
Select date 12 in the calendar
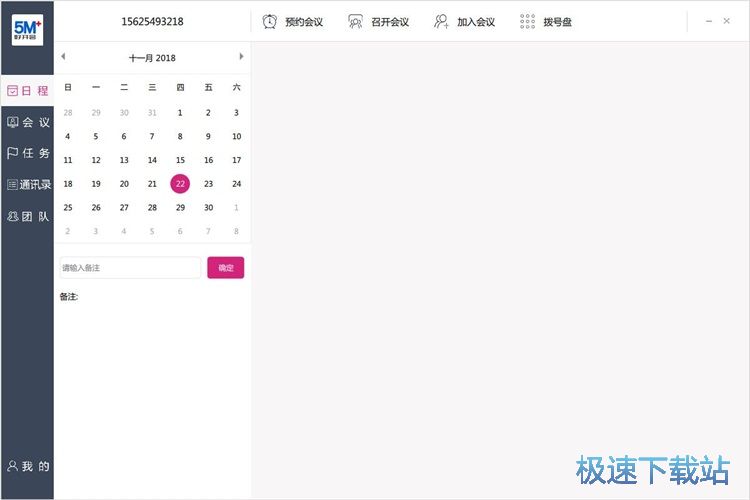point(96,160)
